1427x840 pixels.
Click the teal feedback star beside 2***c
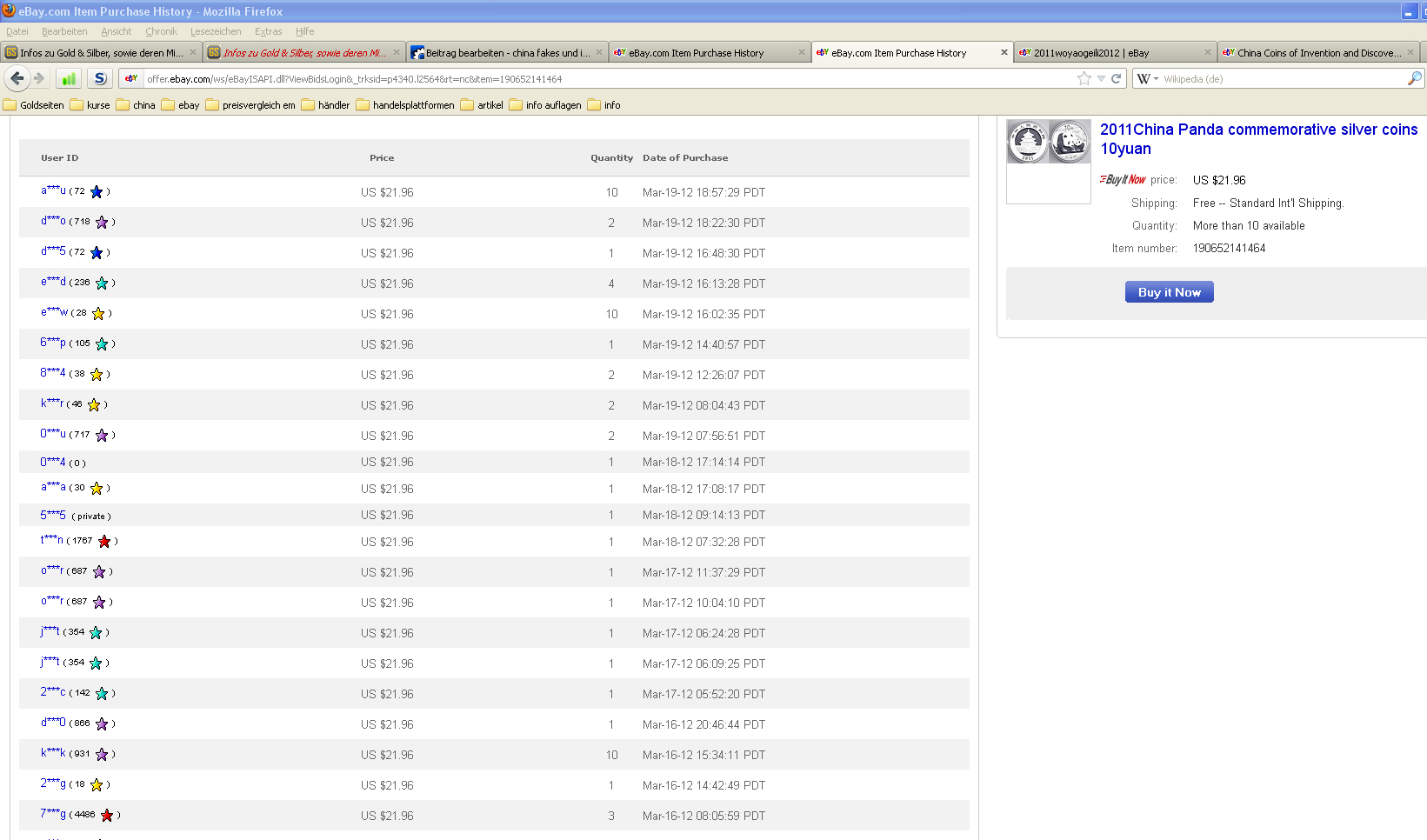tap(102, 693)
